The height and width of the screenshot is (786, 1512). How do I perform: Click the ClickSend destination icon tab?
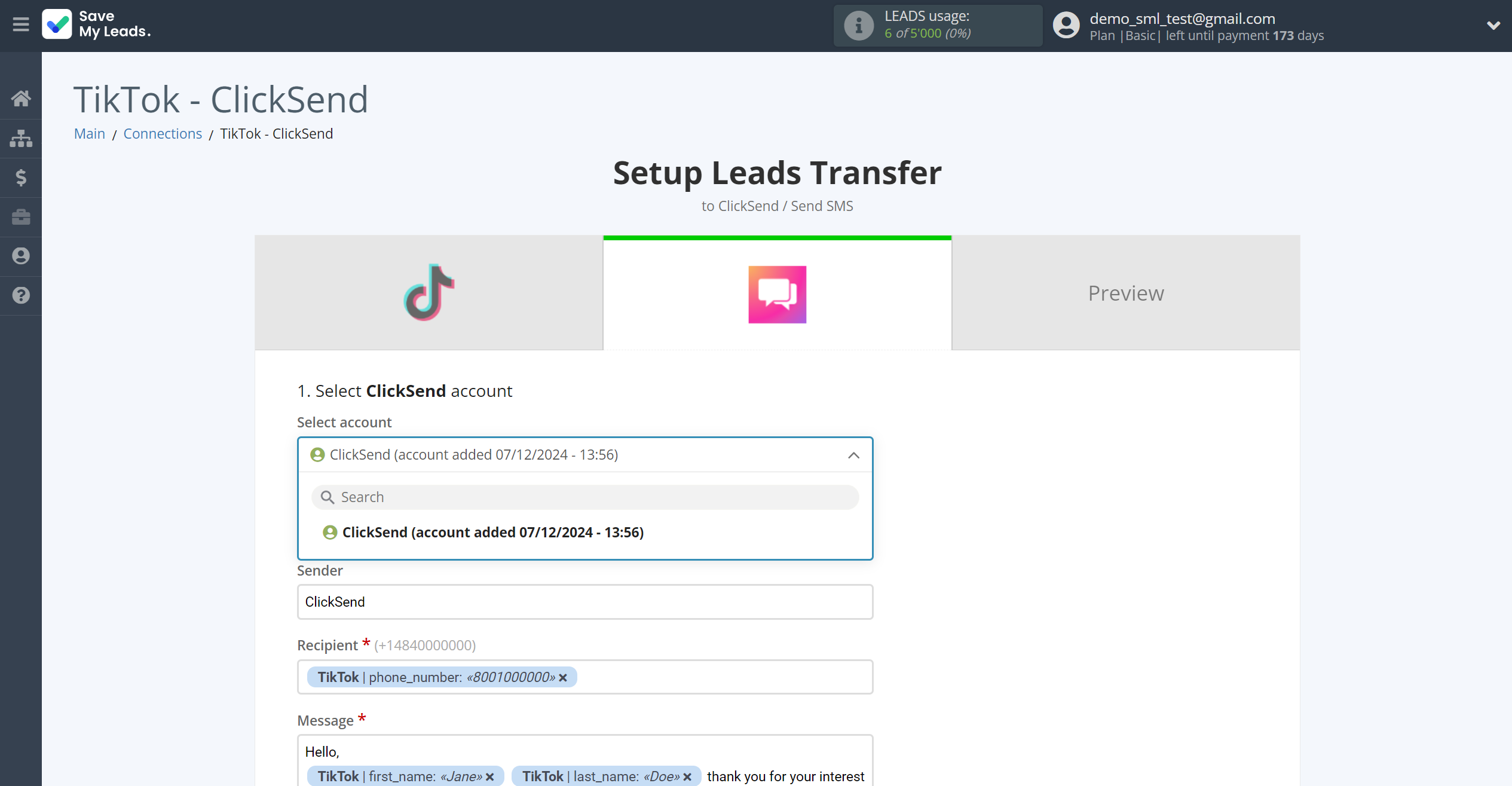click(777, 293)
